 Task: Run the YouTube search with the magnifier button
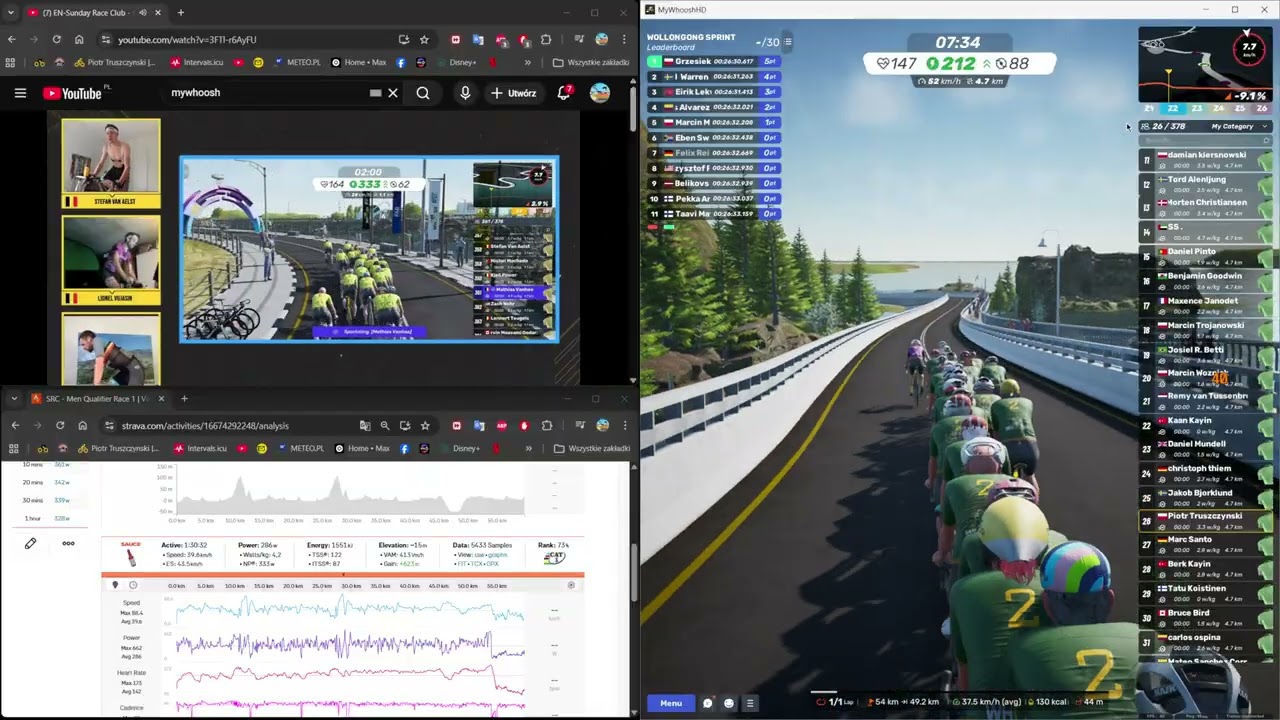[423, 93]
